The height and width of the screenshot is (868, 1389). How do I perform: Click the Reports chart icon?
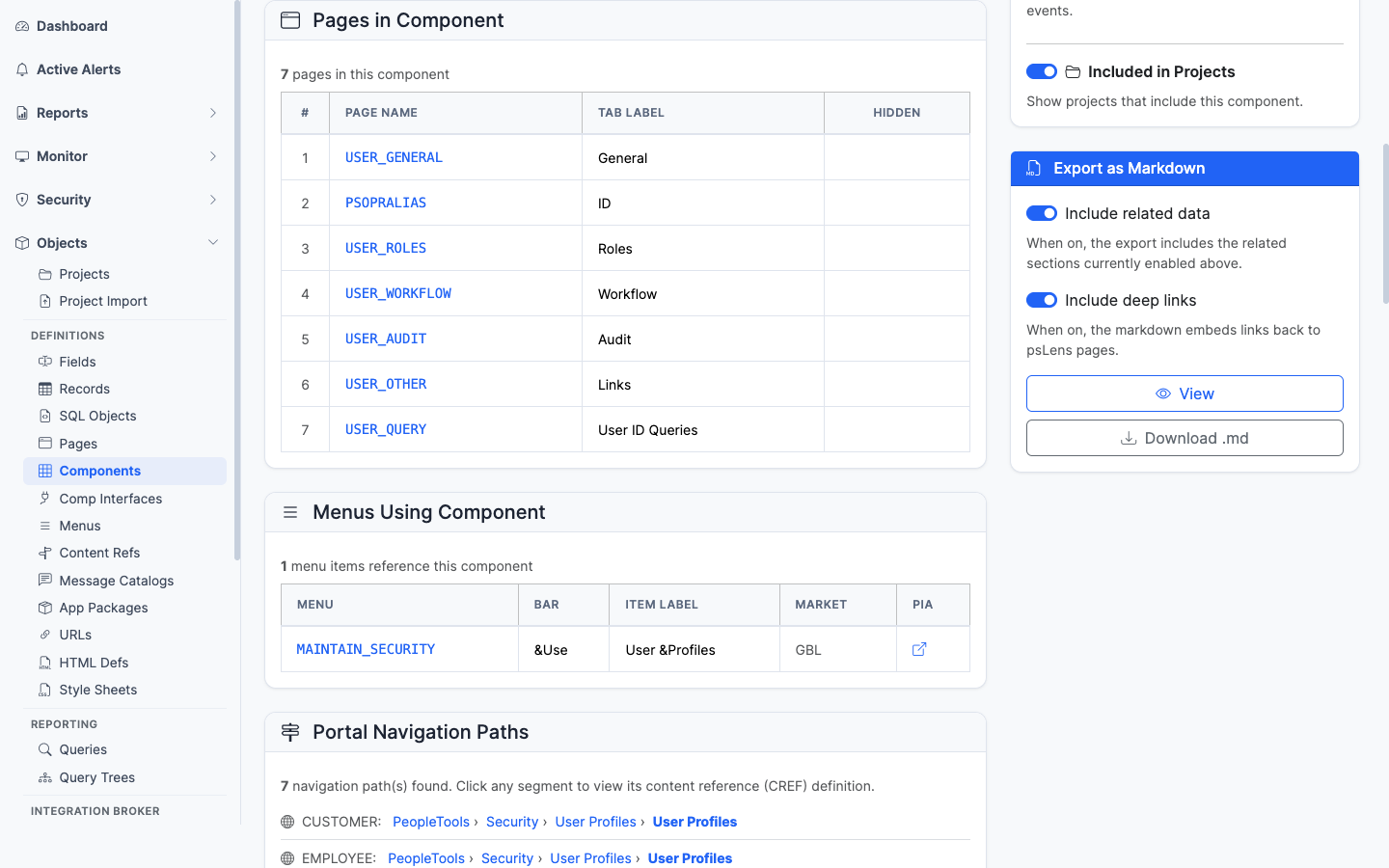pyautogui.click(x=22, y=113)
